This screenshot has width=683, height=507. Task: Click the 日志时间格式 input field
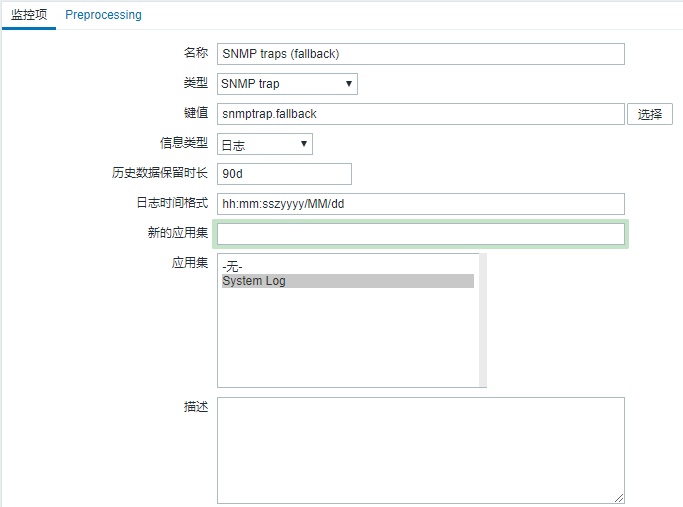click(x=421, y=204)
